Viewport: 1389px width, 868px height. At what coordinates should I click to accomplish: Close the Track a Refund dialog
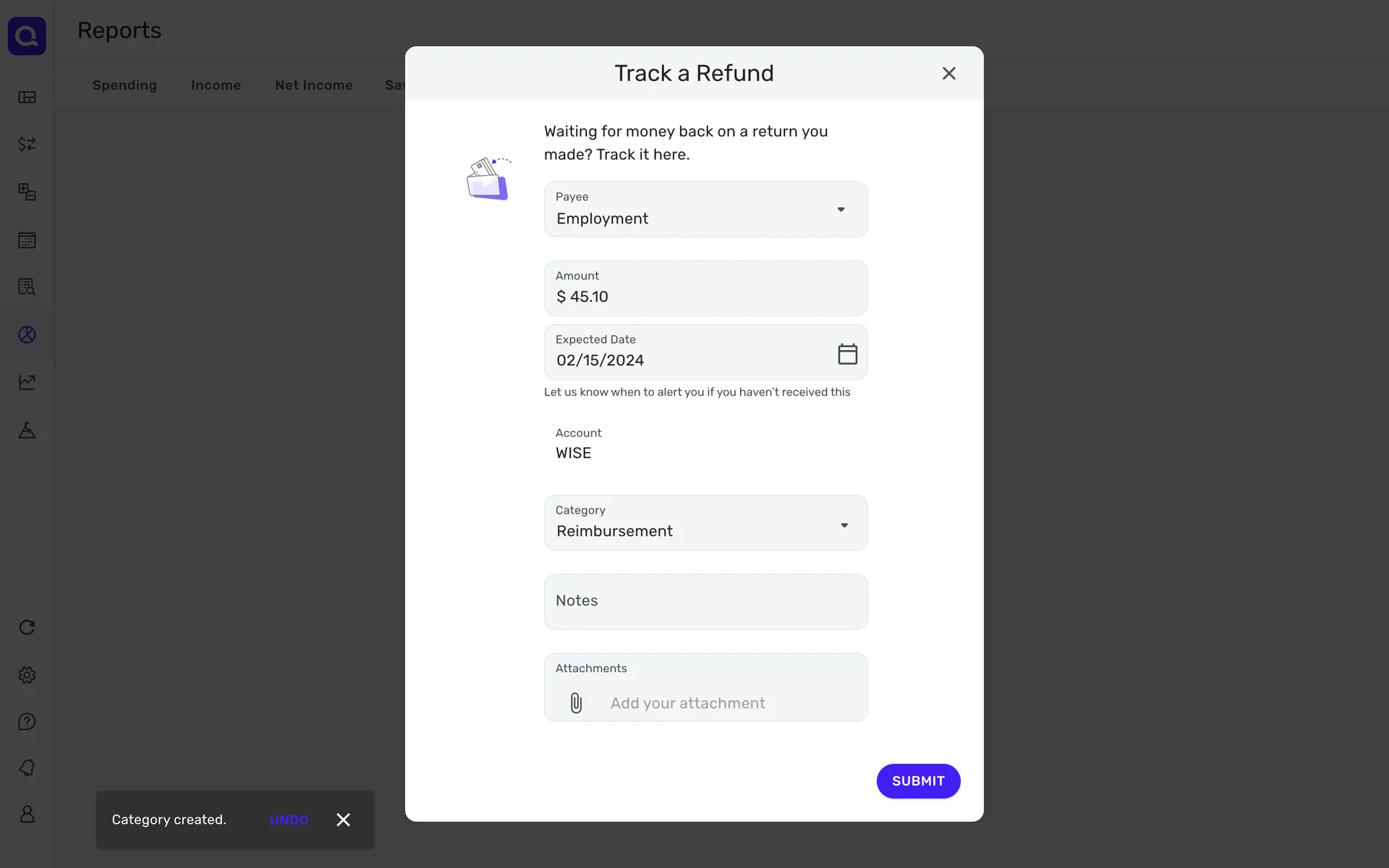point(948,73)
